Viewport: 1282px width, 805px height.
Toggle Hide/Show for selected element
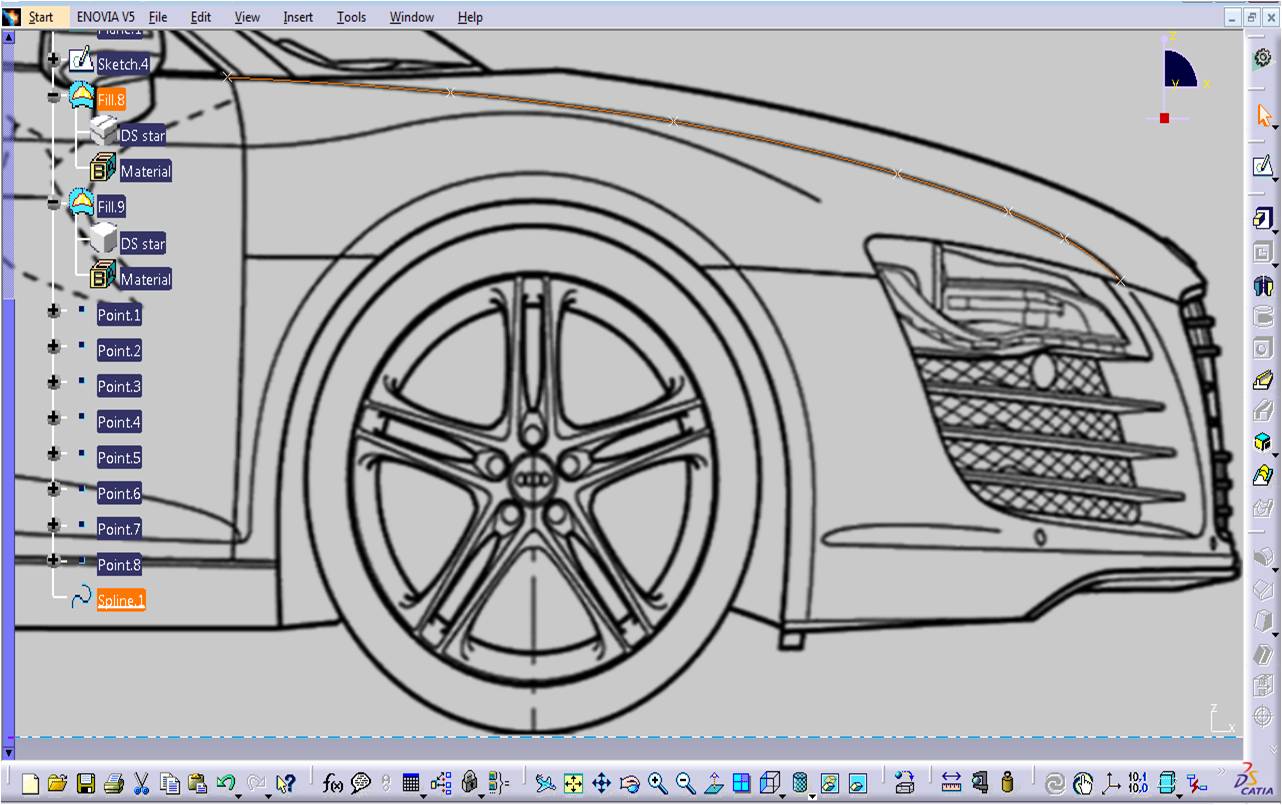829,783
